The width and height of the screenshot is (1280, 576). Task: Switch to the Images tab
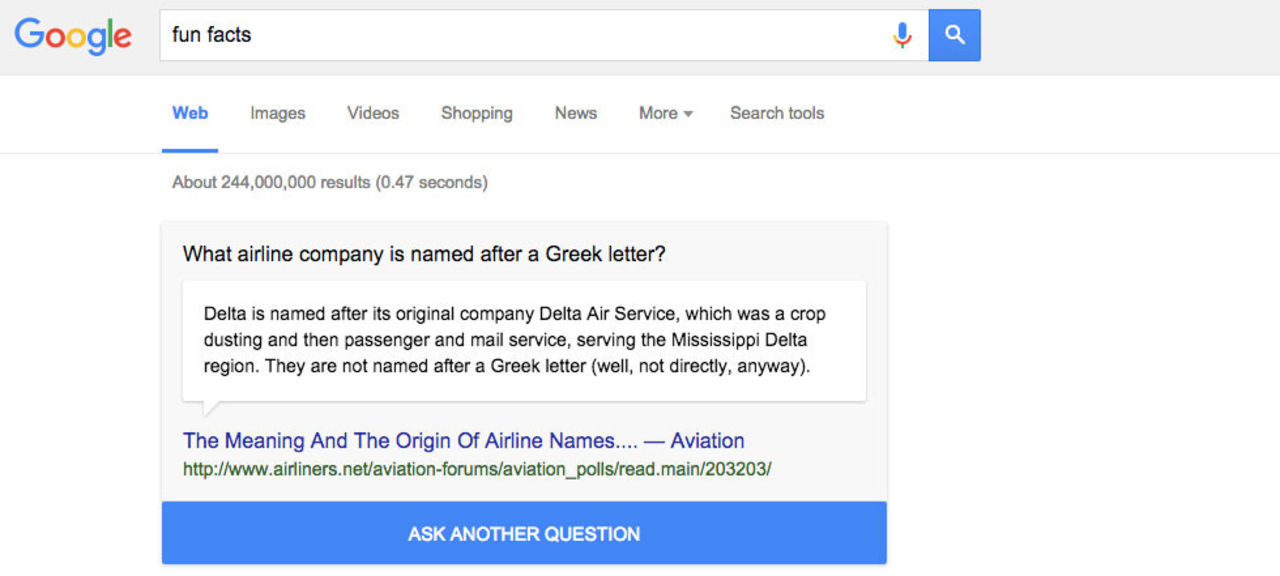tap(277, 113)
